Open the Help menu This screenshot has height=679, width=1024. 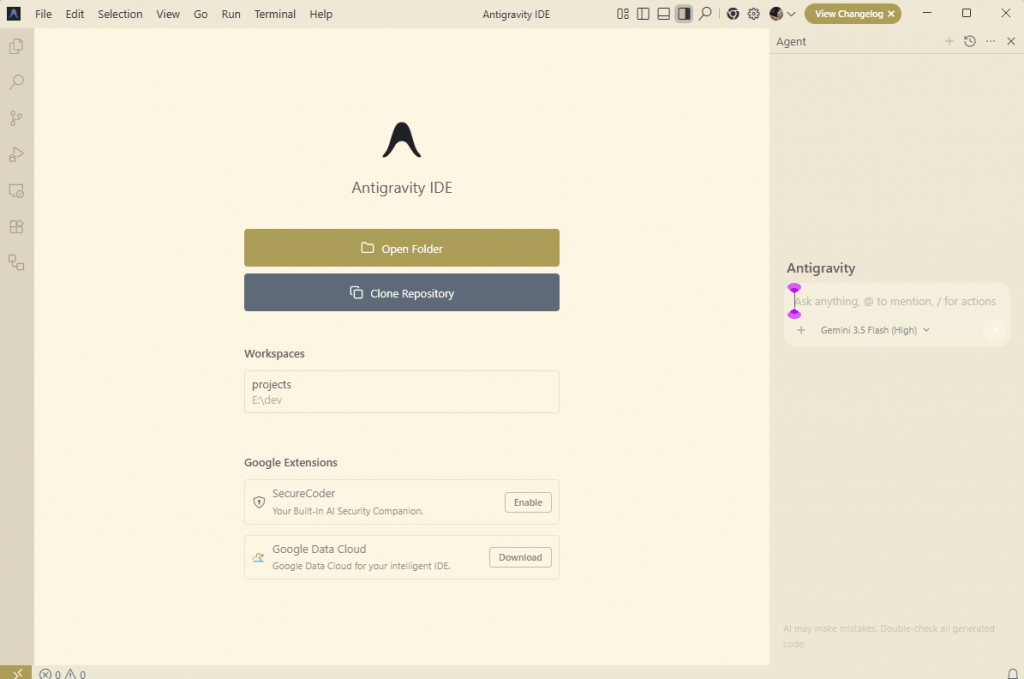321,14
